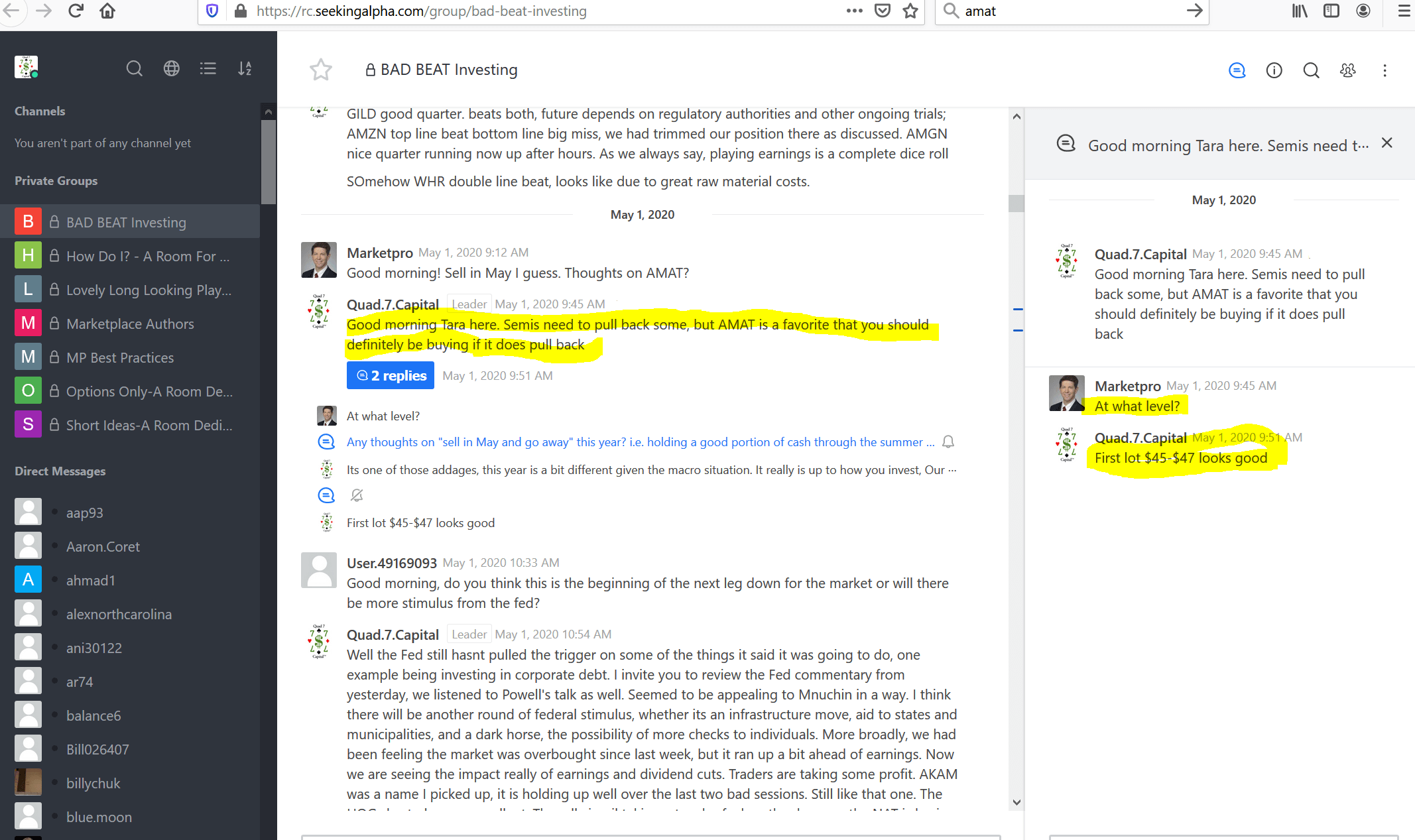The image size is (1415, 840).
Task: Open direct message with blue.moon
Action: click(130, 816)
